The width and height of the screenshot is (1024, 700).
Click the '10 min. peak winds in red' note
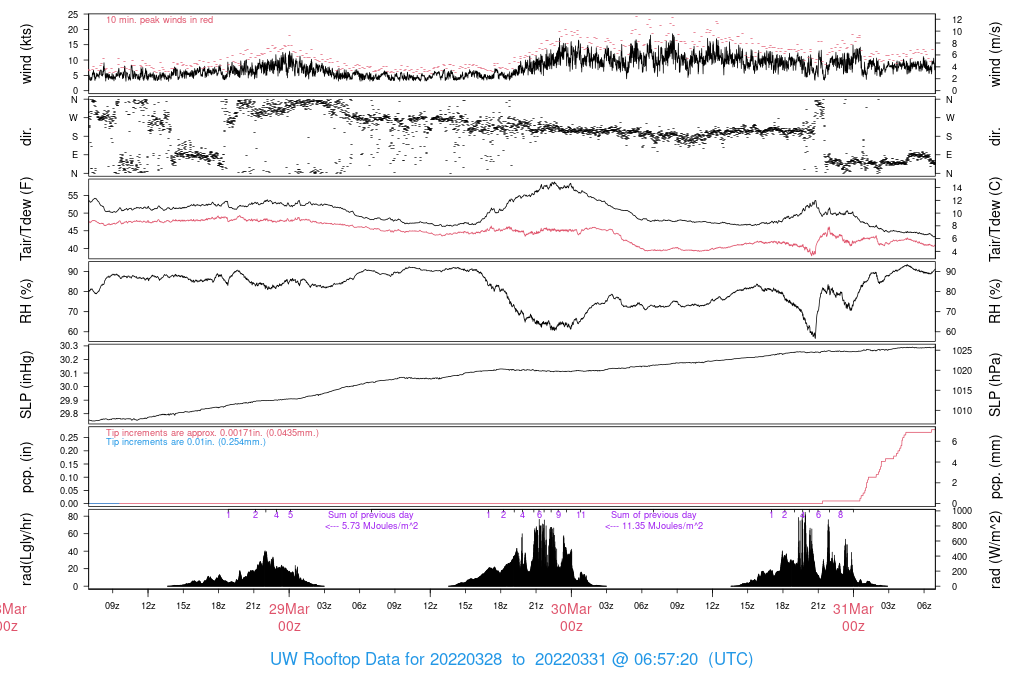(x=159, y=20)
